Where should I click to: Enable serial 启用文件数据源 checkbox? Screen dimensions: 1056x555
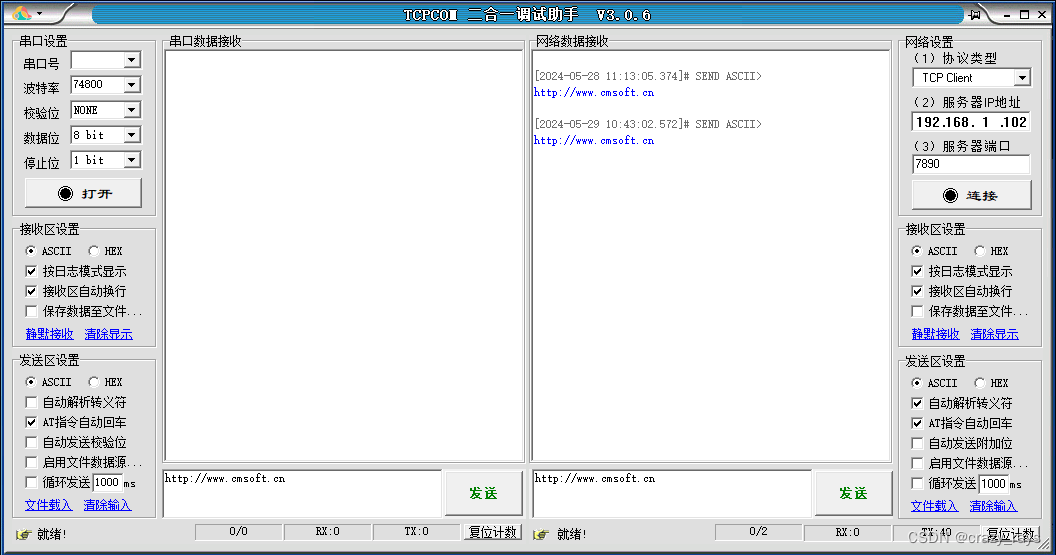31,462
